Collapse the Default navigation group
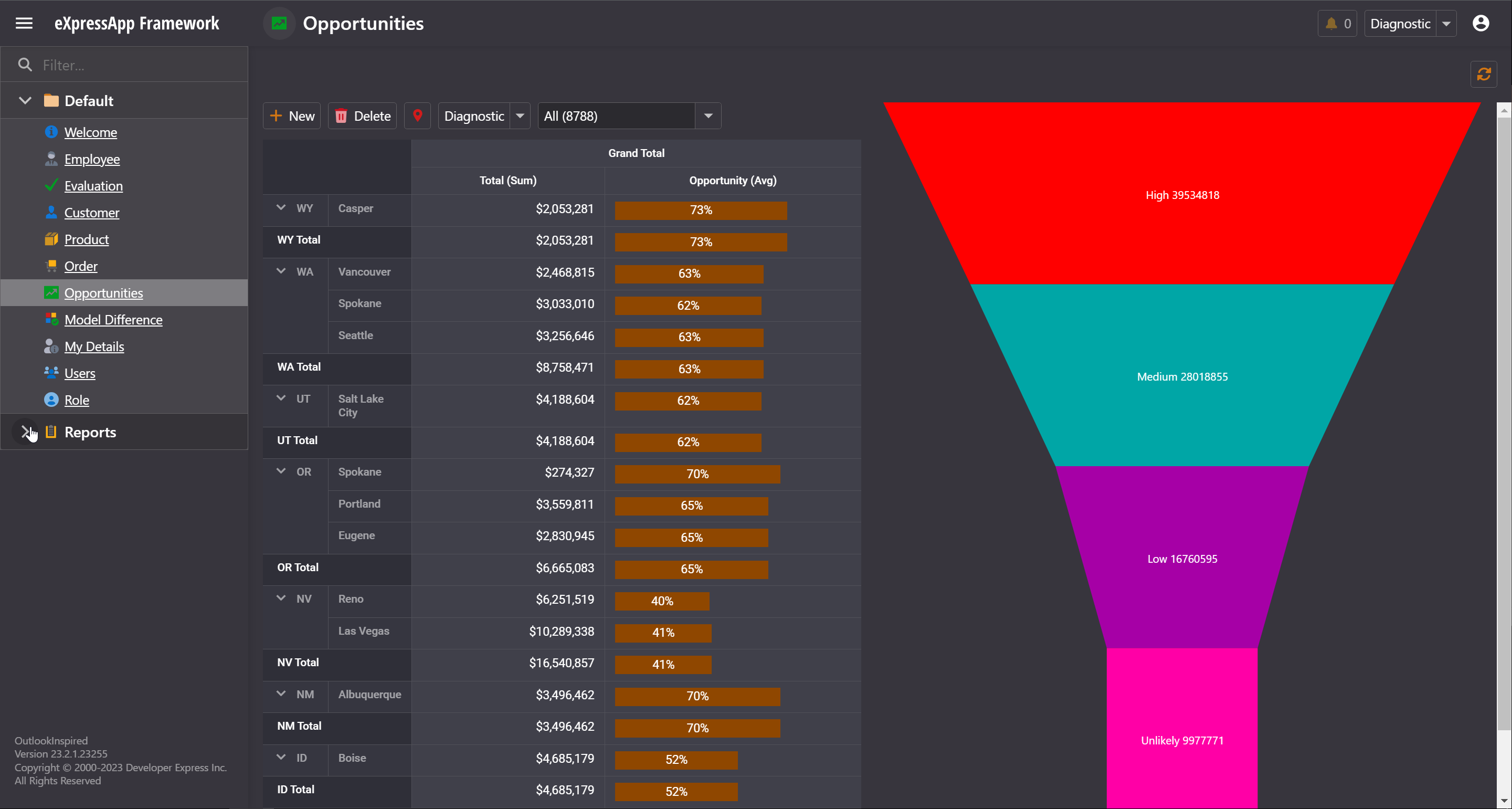1512x809 pixels. point(25,100)
